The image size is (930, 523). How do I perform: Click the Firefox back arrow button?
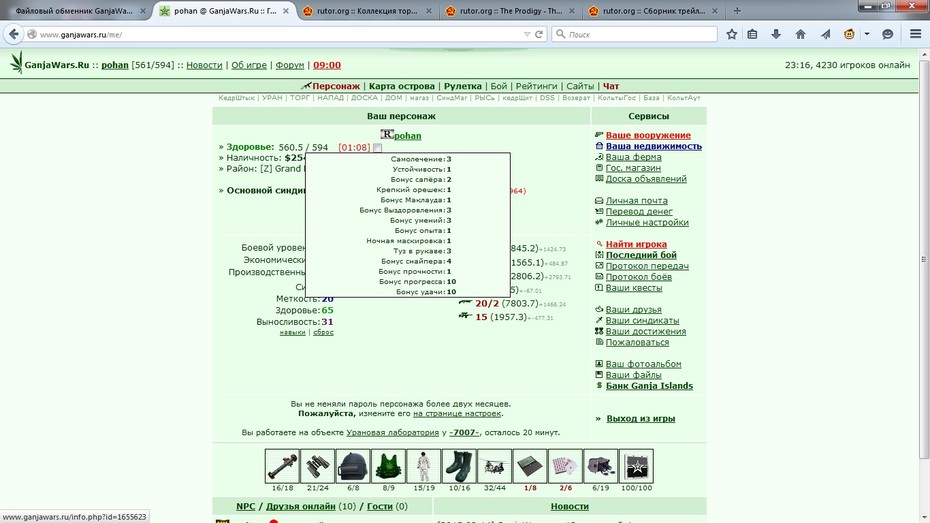14,34
